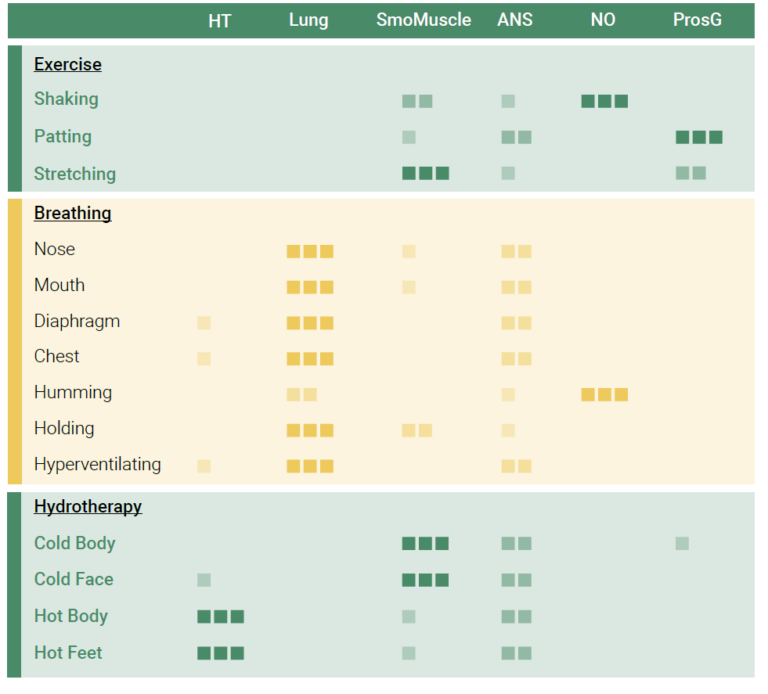Click the Diaphragm HT single square
768x694 pixels.
point(204,323)
